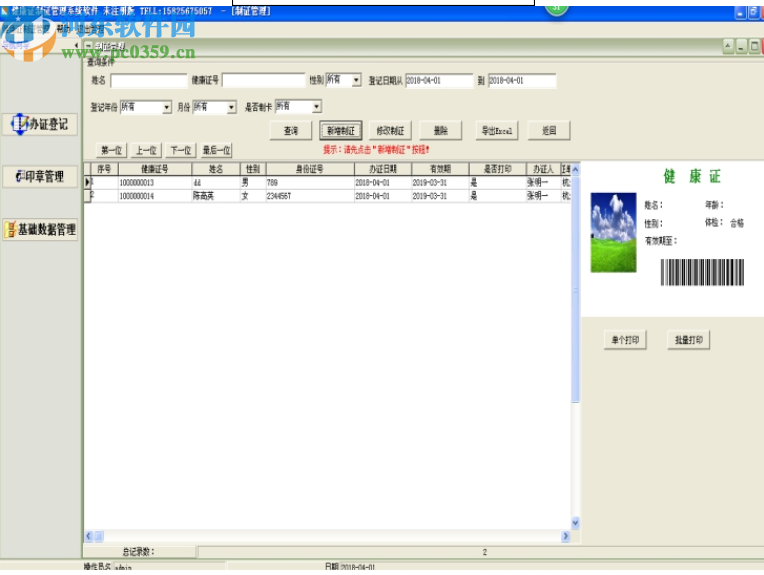Image resolution: width=764 pixels, height=575 pixels.
Task: Click the 返回 button
Action: point(549,131)
